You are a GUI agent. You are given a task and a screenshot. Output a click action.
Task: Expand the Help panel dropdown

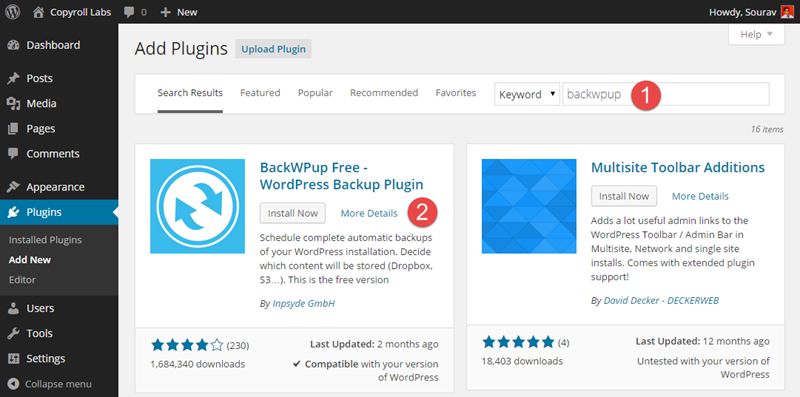click(757, 35)
